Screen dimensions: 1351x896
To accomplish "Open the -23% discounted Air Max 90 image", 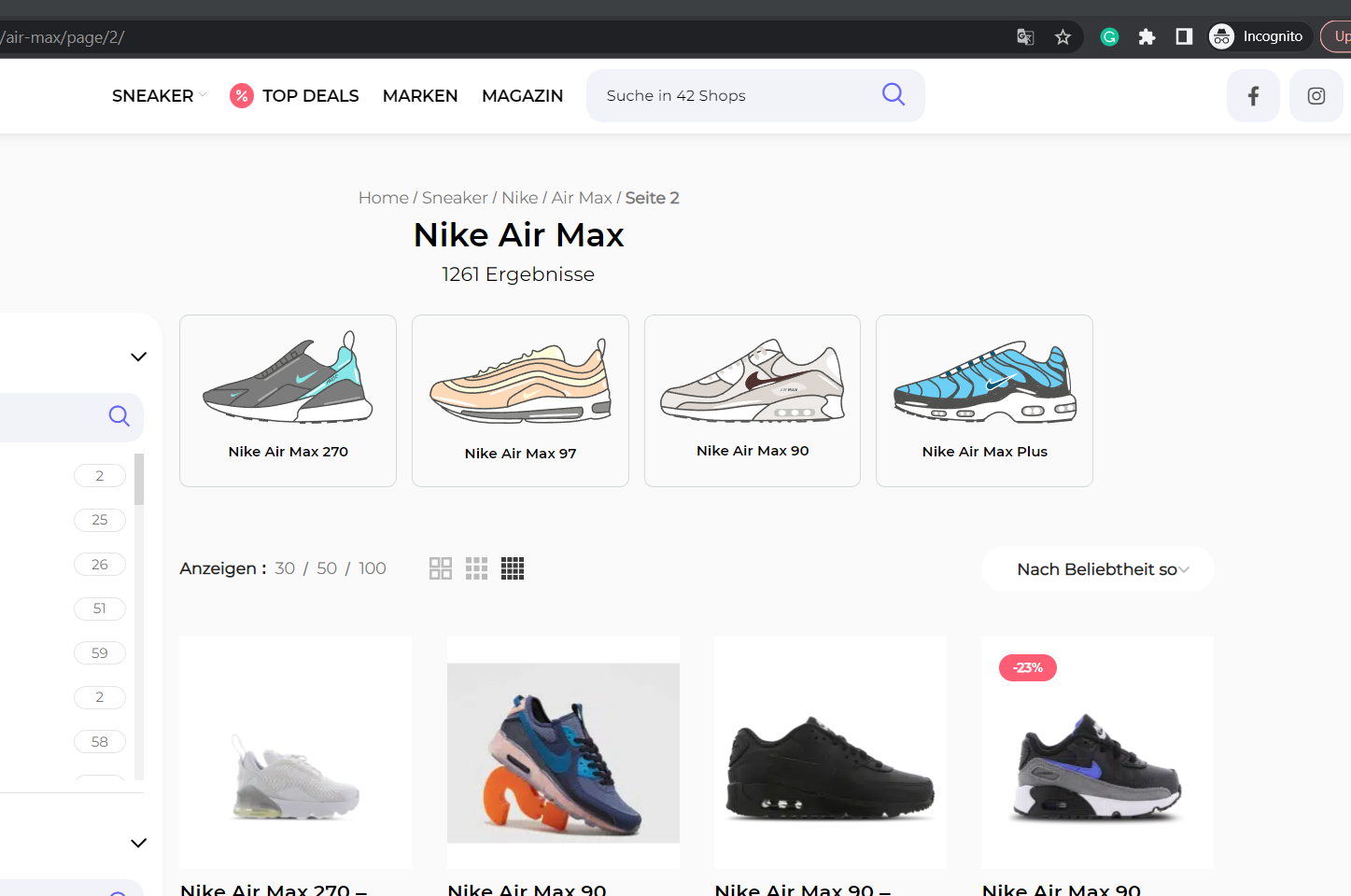I will 1097,752.
